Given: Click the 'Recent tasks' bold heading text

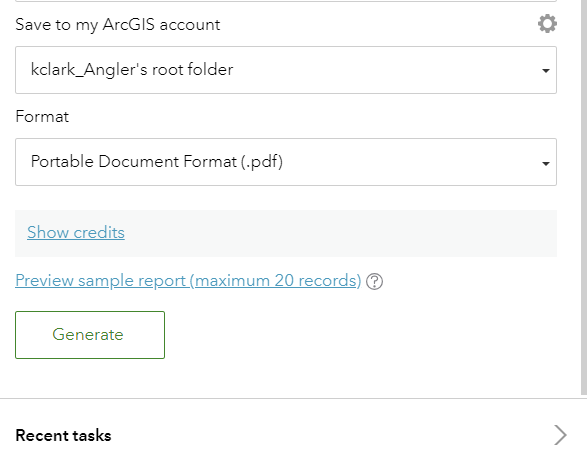Looking at the screenshot, I should tap(63, 435).
